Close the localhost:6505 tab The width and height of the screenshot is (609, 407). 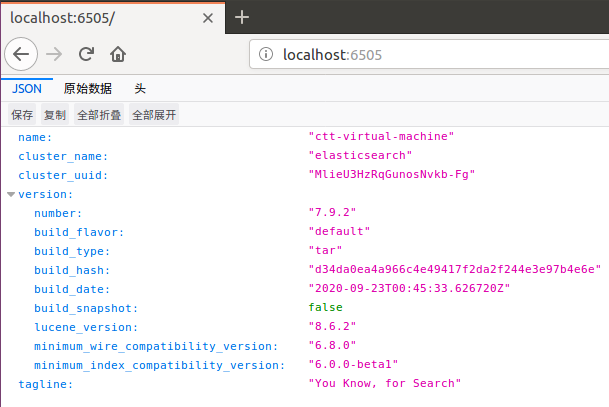click(208, 18)
